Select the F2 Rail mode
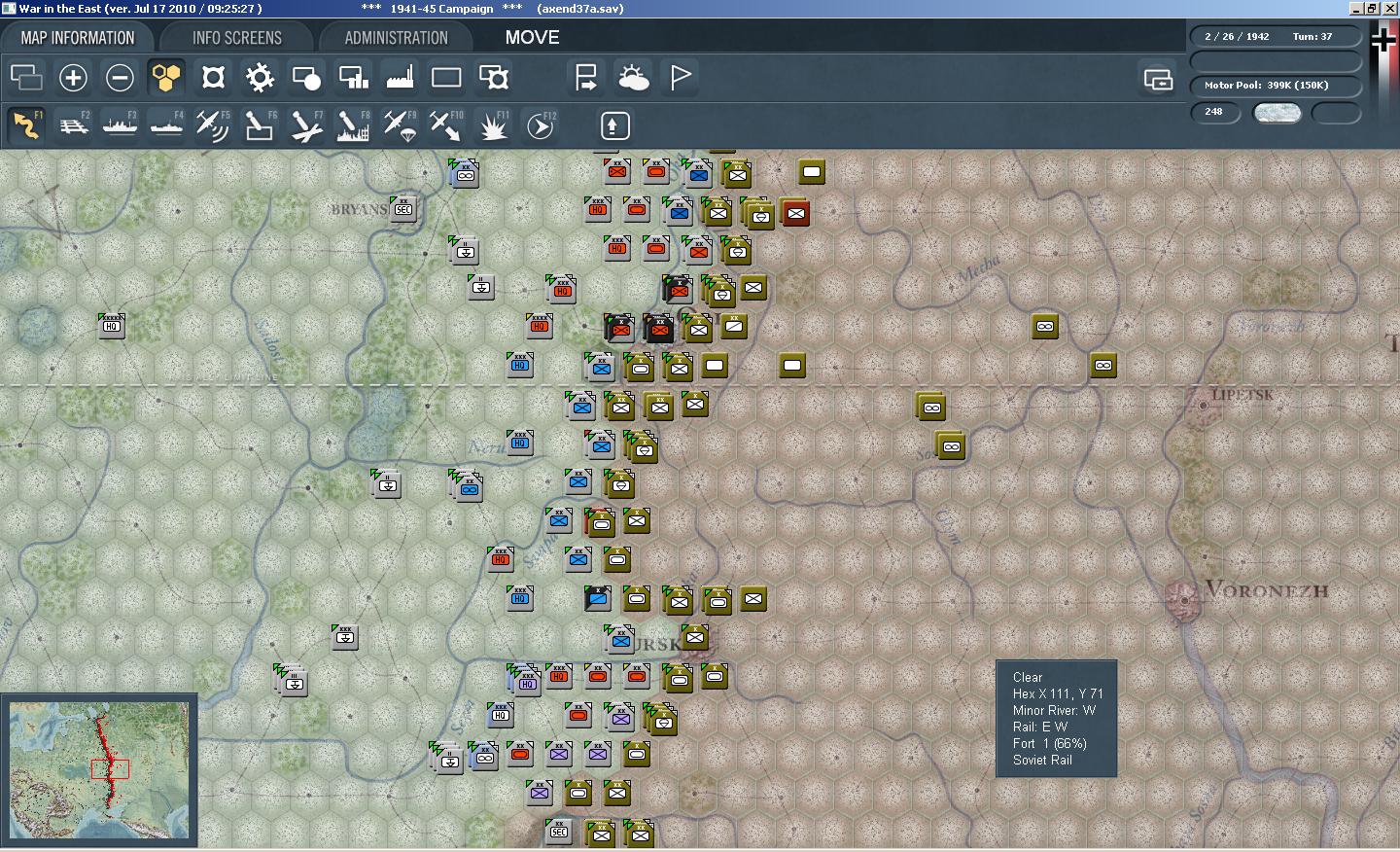 click(x=74, y=125)
